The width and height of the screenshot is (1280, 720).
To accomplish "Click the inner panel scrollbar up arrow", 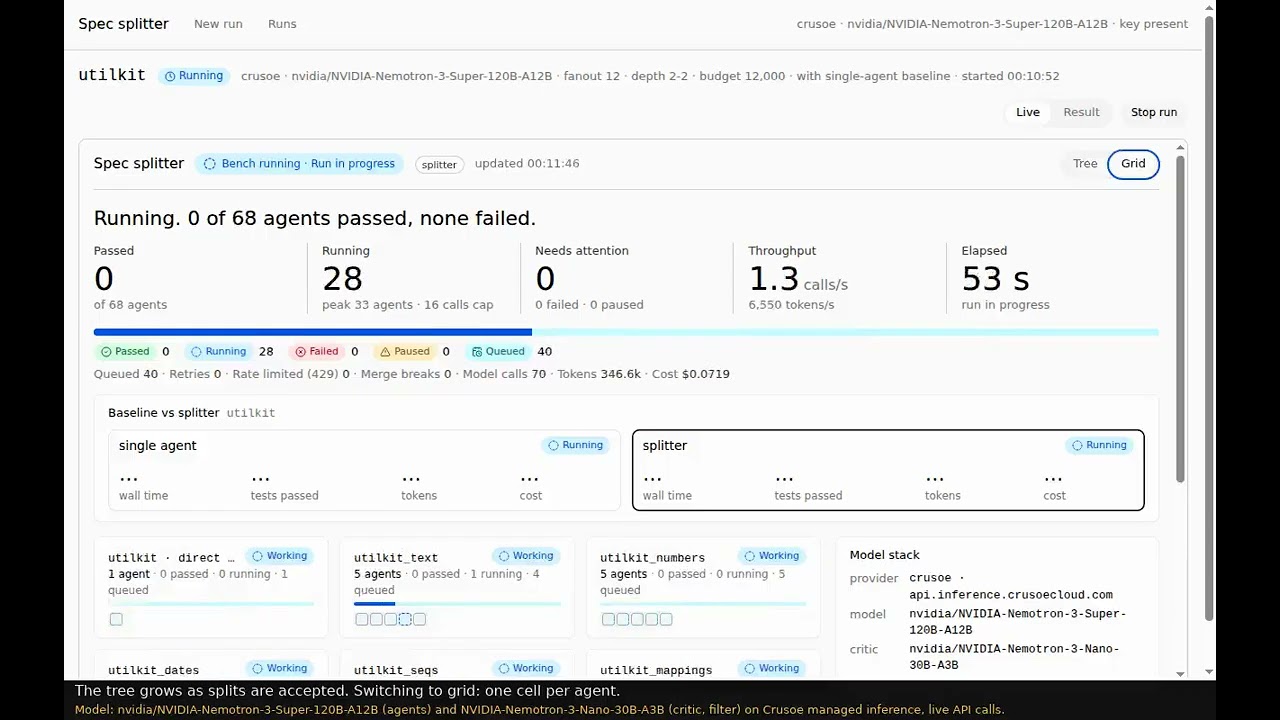I will click(1180, 148).
